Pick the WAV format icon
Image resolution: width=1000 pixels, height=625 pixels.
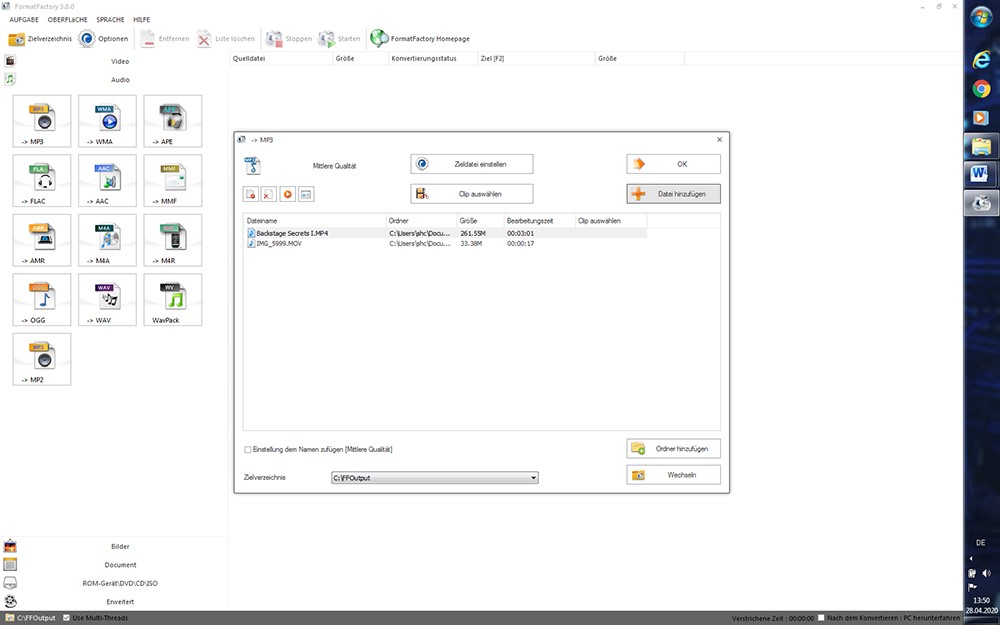(107, 299)
